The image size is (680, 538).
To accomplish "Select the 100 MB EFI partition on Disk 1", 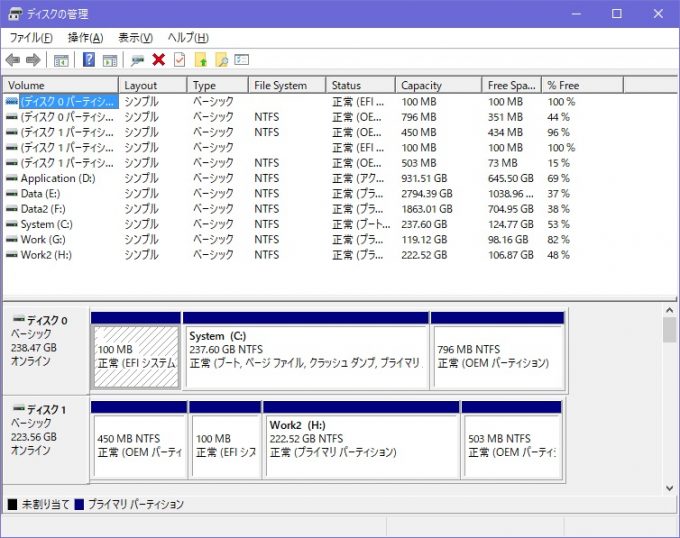I will click(x=226, y=440).
